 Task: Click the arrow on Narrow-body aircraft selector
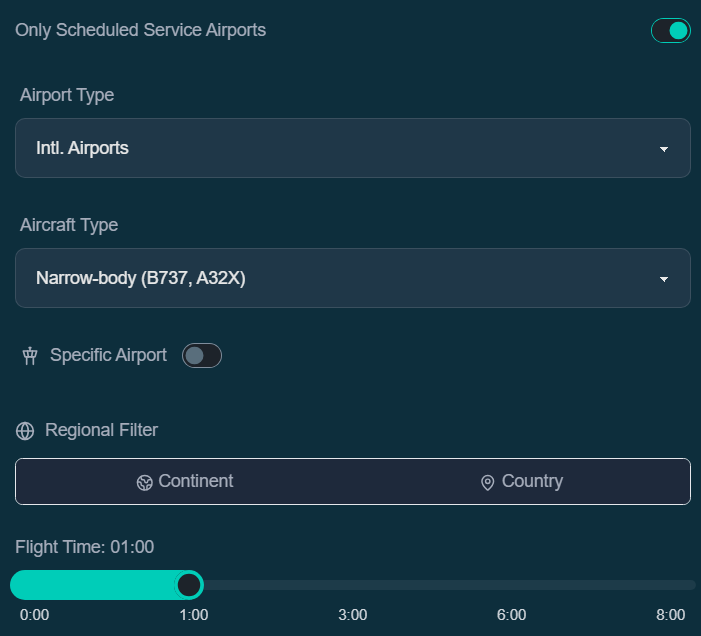coord(664,279)
